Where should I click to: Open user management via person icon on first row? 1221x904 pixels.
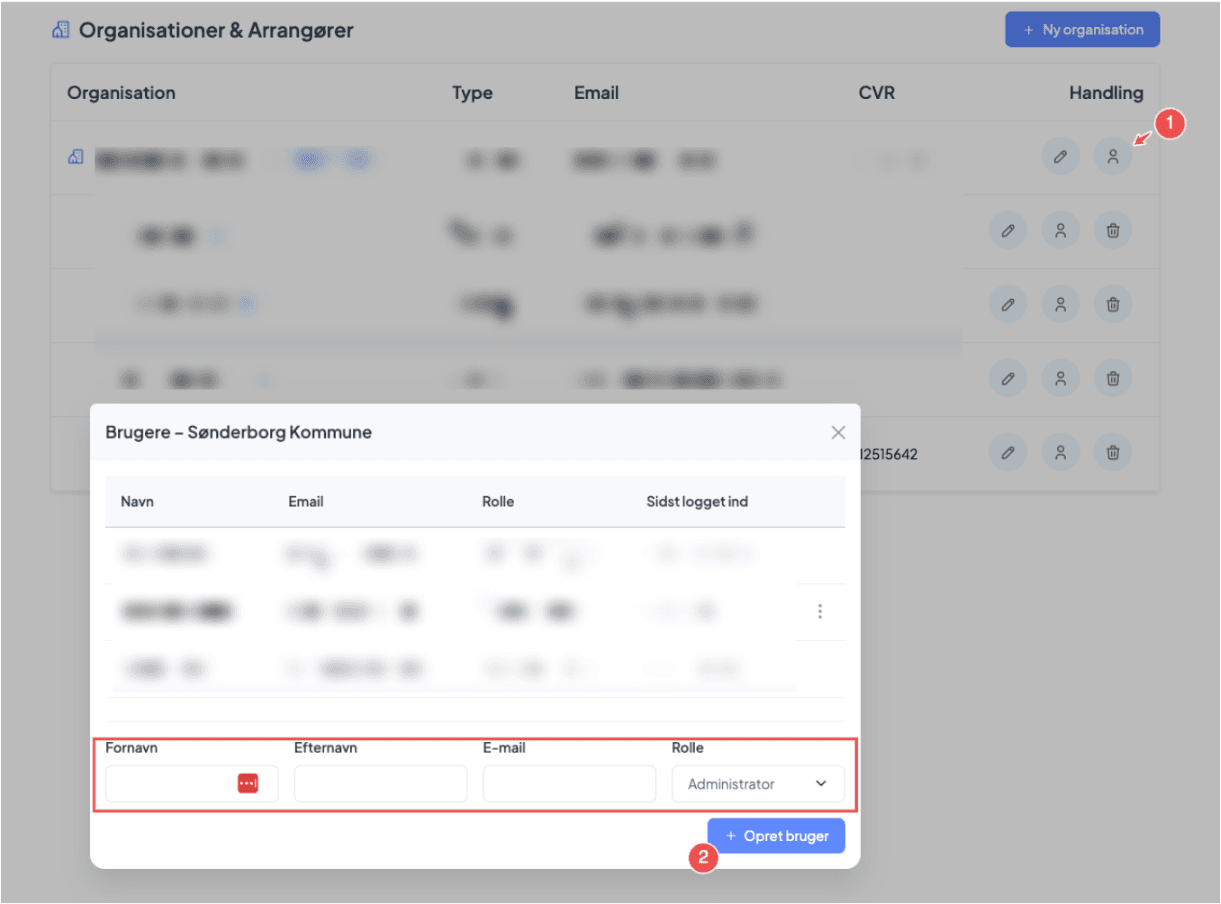(1112, 156)
